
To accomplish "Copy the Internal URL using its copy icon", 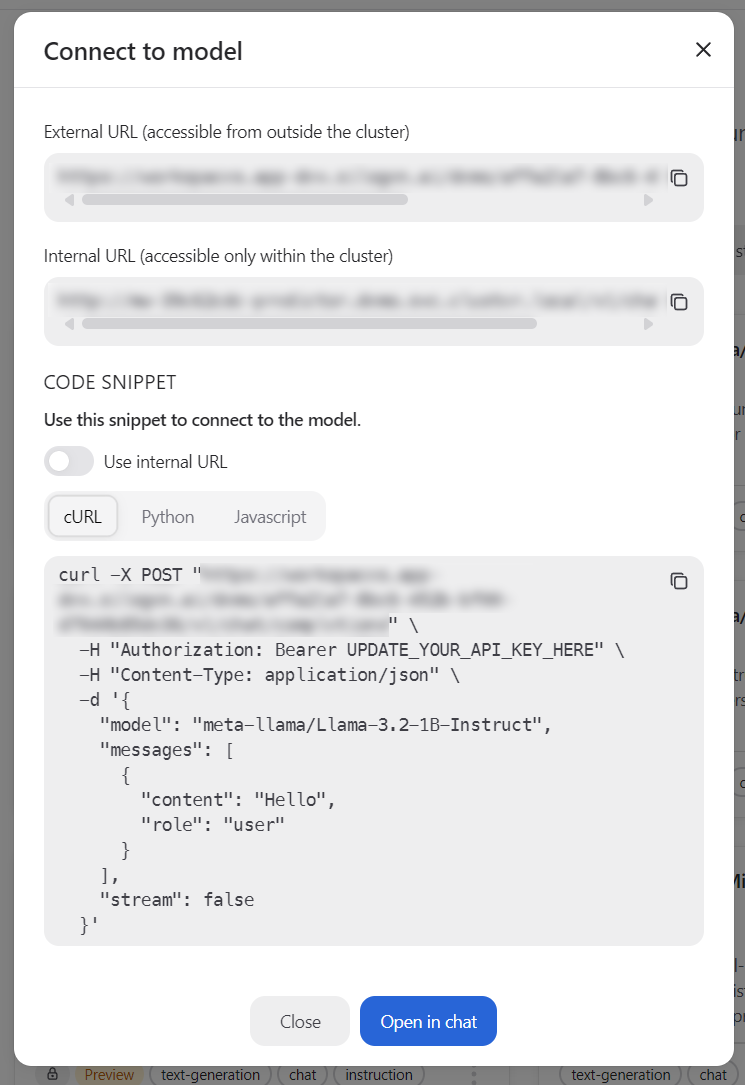I will [x=680, y=302].
